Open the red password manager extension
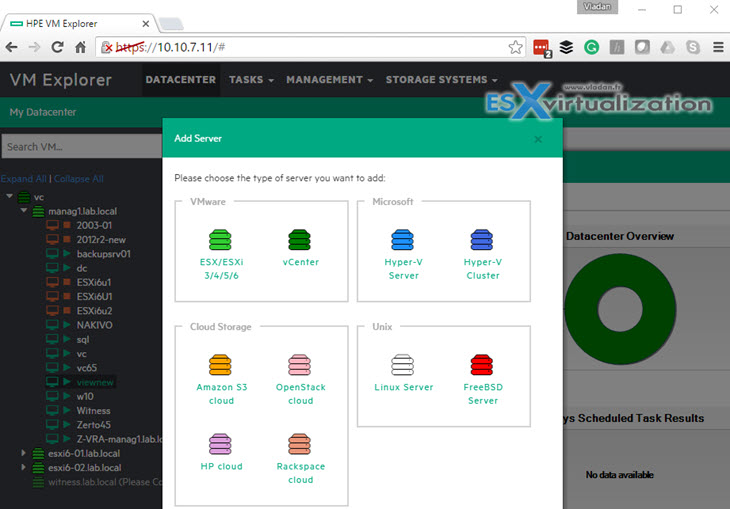The image size is (730, 509). point(541,48)
